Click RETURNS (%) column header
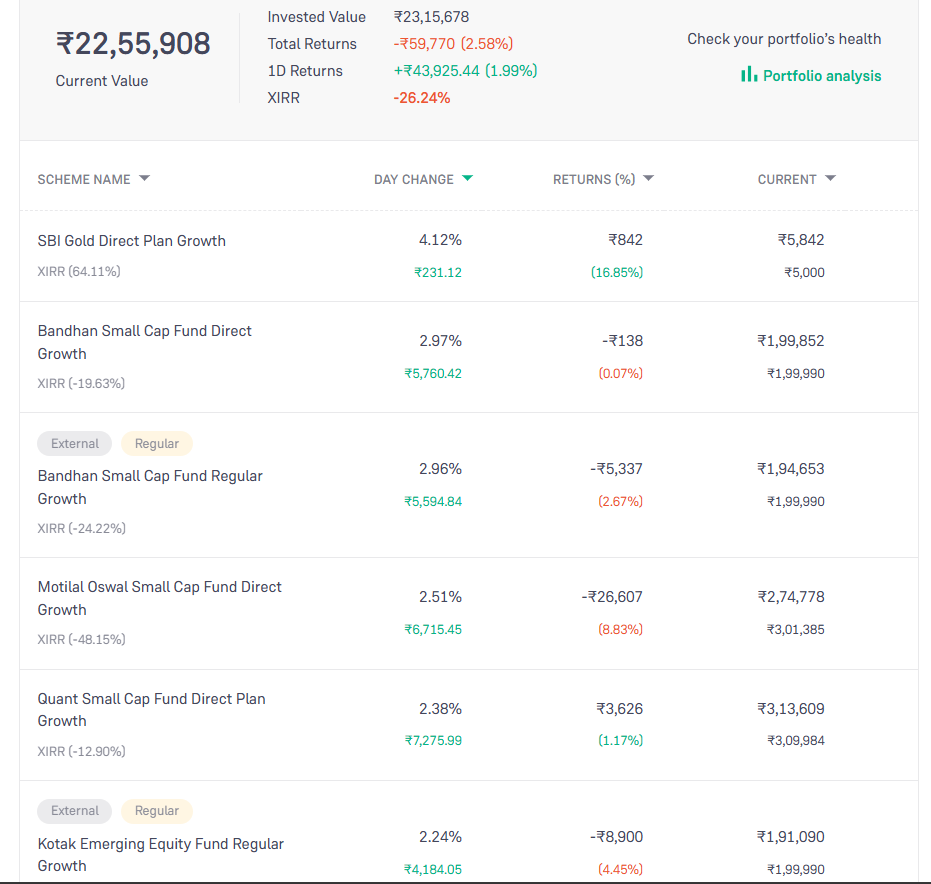931x884 pixels. (x=594, y=179)
